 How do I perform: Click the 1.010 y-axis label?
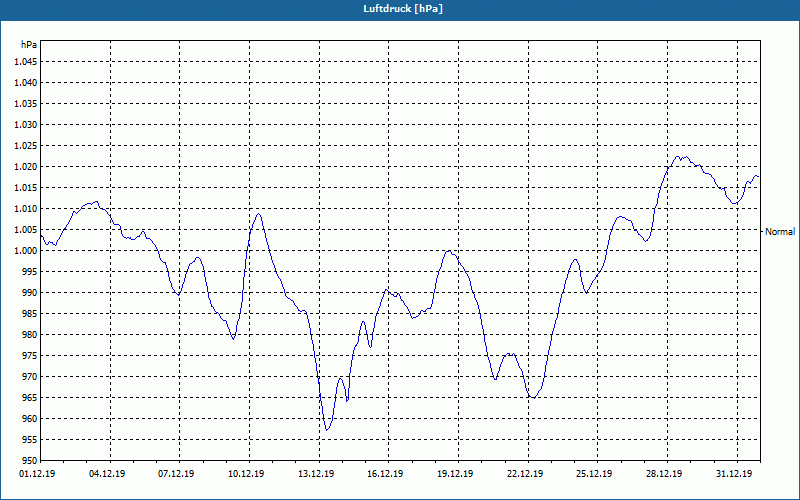point(25,209)
